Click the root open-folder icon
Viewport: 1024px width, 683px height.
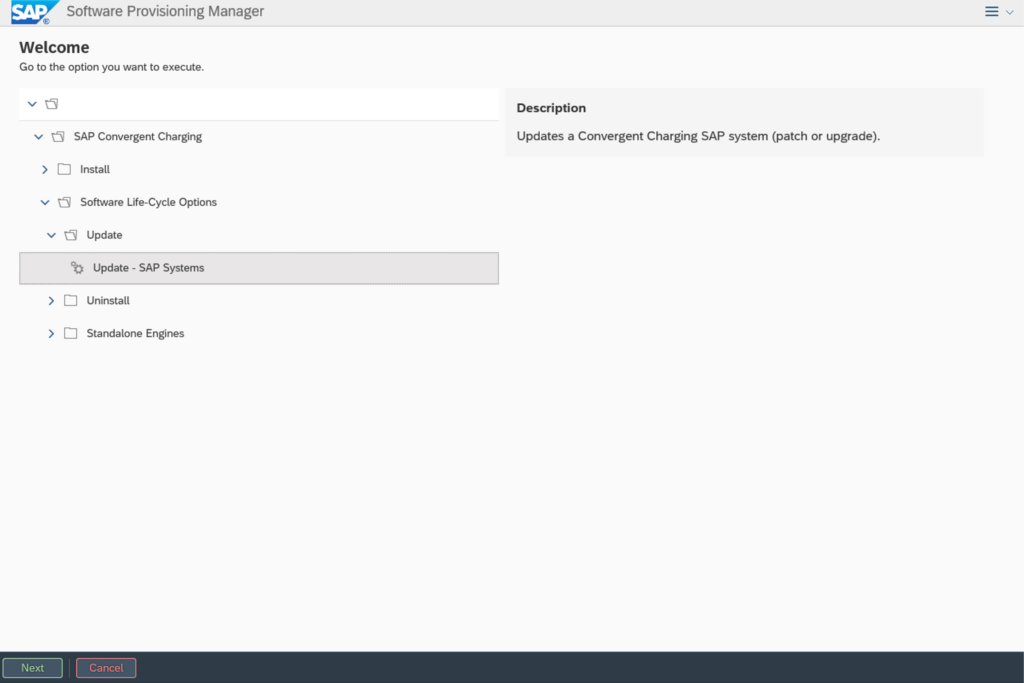pyautogui.click(x=52, y=104)
